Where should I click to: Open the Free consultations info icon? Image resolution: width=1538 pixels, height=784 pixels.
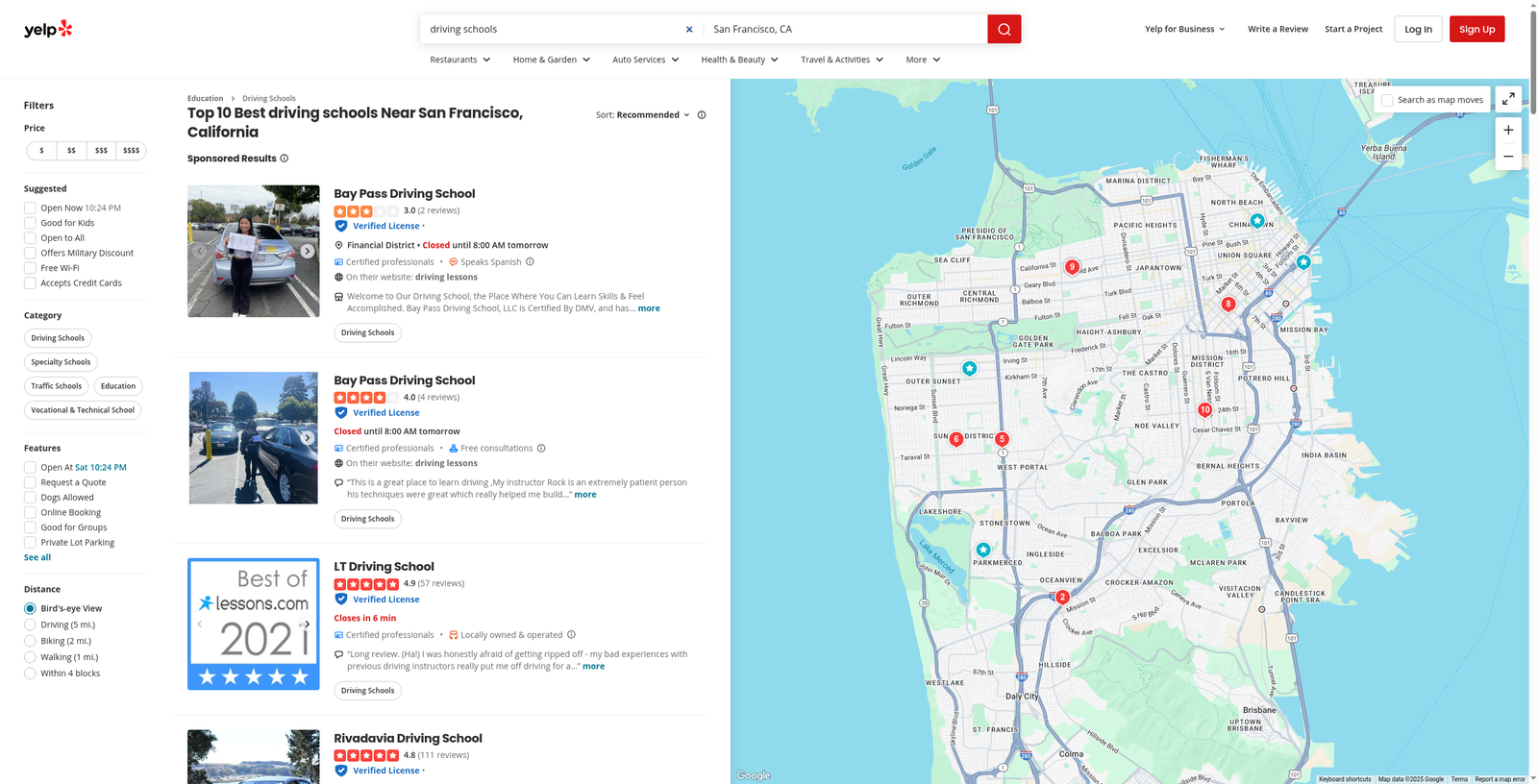pyautogui.click(x=541, y=448)
